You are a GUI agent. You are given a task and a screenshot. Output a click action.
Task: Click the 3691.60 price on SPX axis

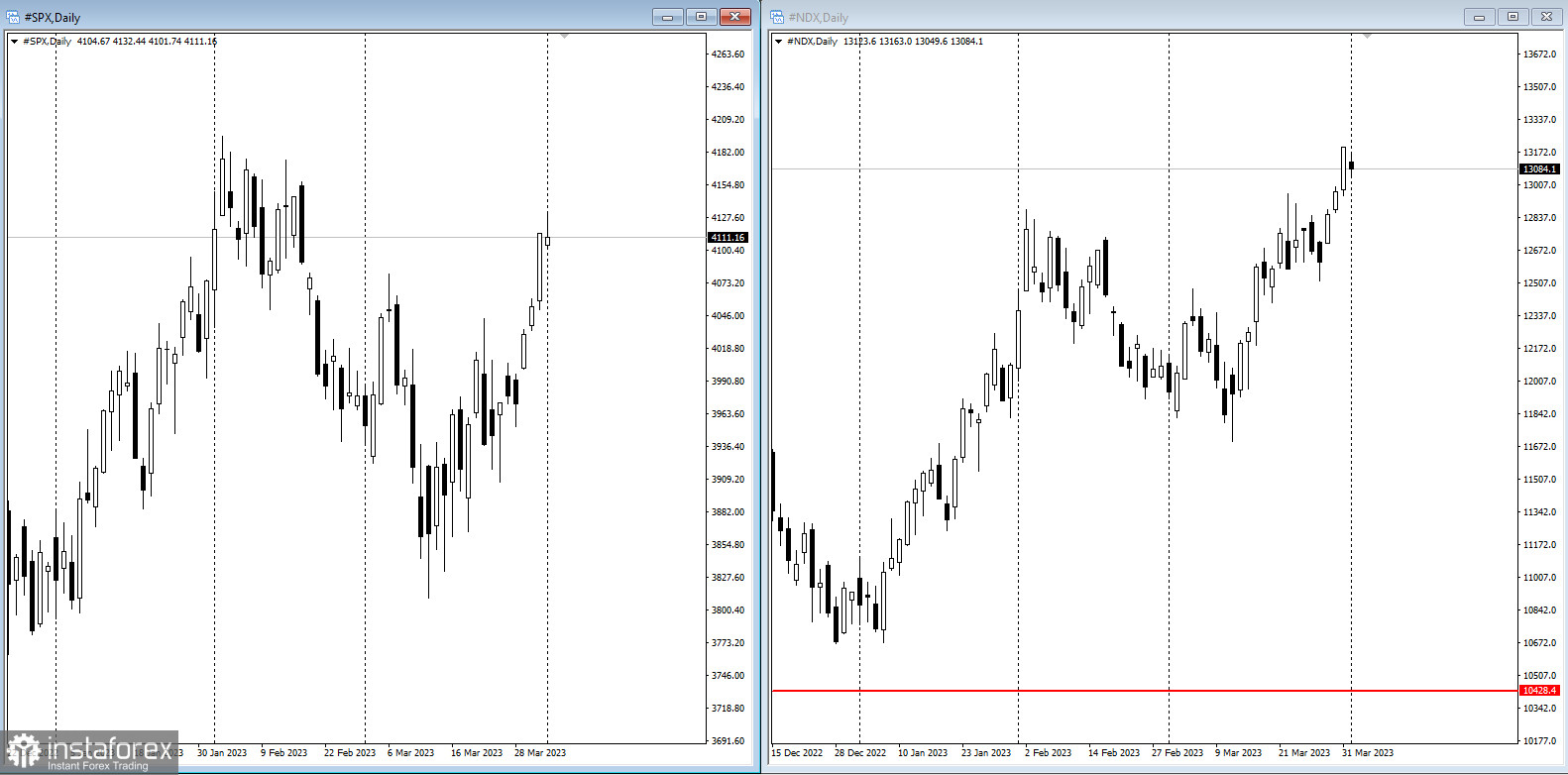click(x=728, y=741)
